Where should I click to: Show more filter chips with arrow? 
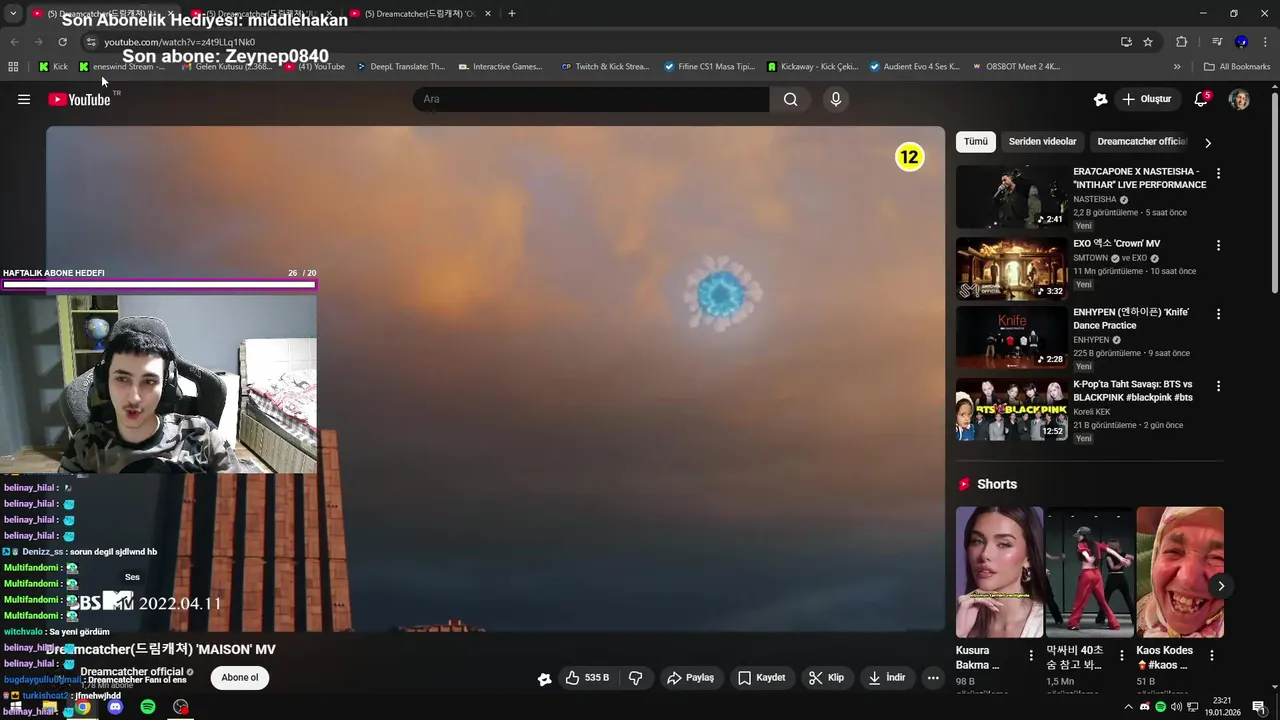coord(1207,142)
